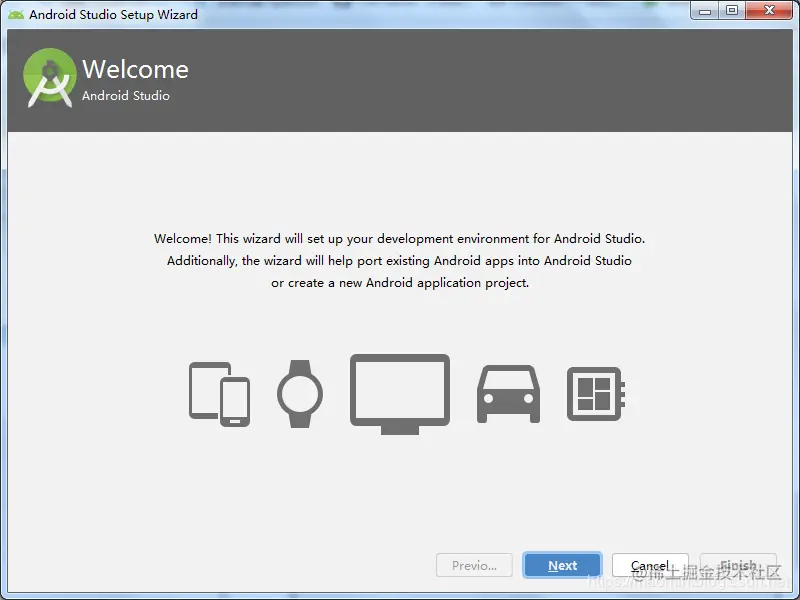The height and width of the screenshot is (600, 800).
Task: Click the 'or create a new Android application project' line
Action: (x=400, y=283)
